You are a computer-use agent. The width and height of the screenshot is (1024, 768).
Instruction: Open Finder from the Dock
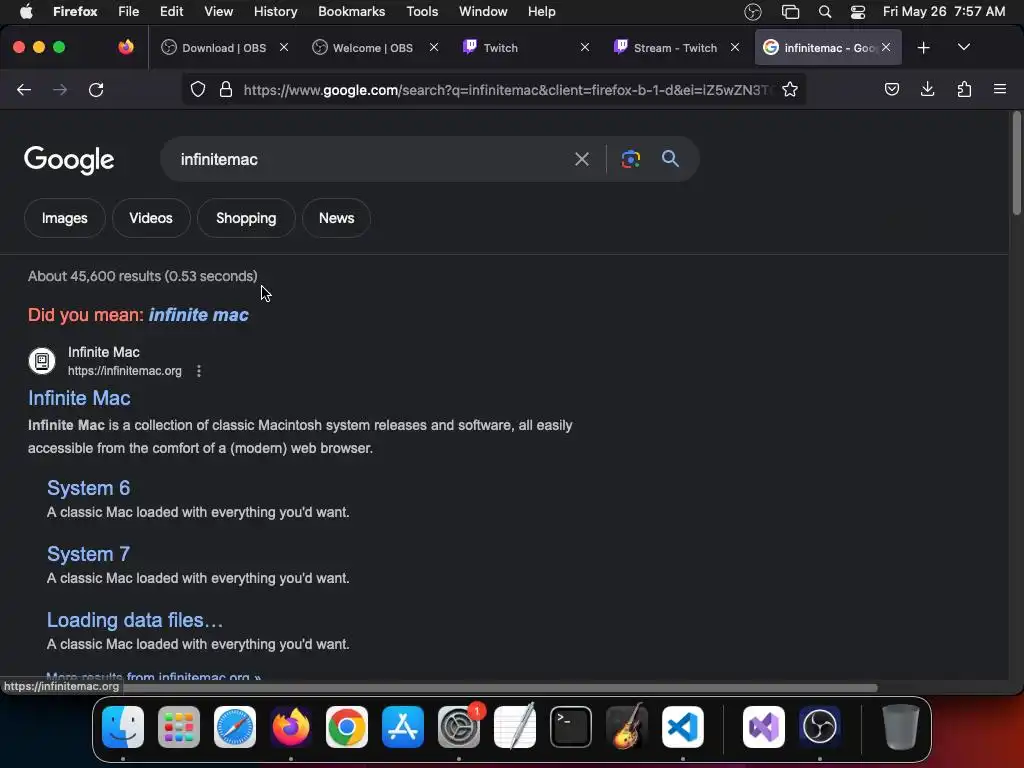tap(123, 727)
